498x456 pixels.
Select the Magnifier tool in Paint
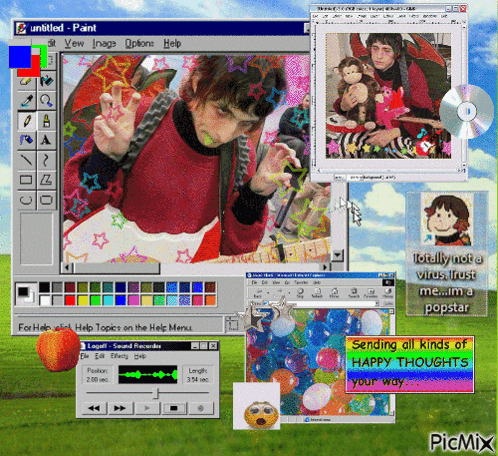(46, 101)
